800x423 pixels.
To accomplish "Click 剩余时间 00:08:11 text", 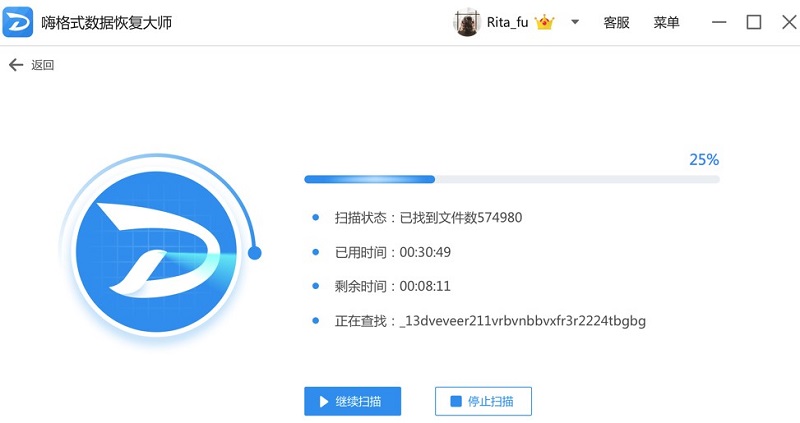I will click(x=392, y=286).
